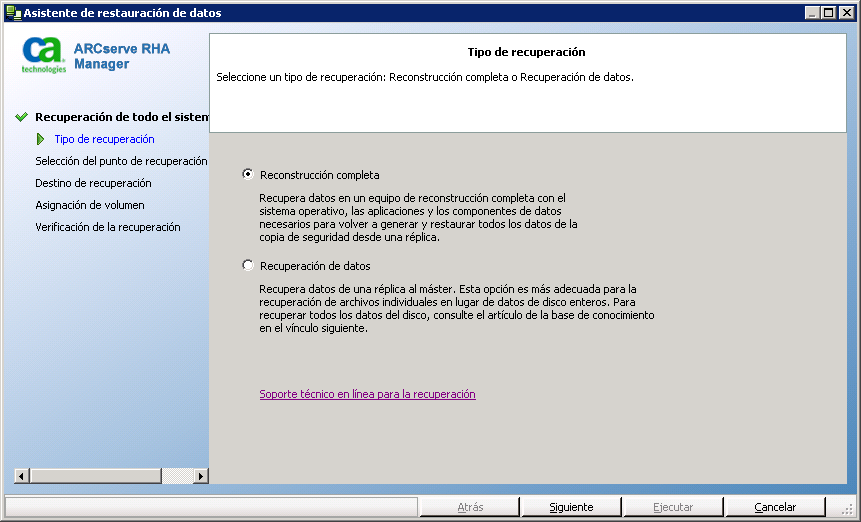Click the CA technologies logo

(x=44, y=55)
